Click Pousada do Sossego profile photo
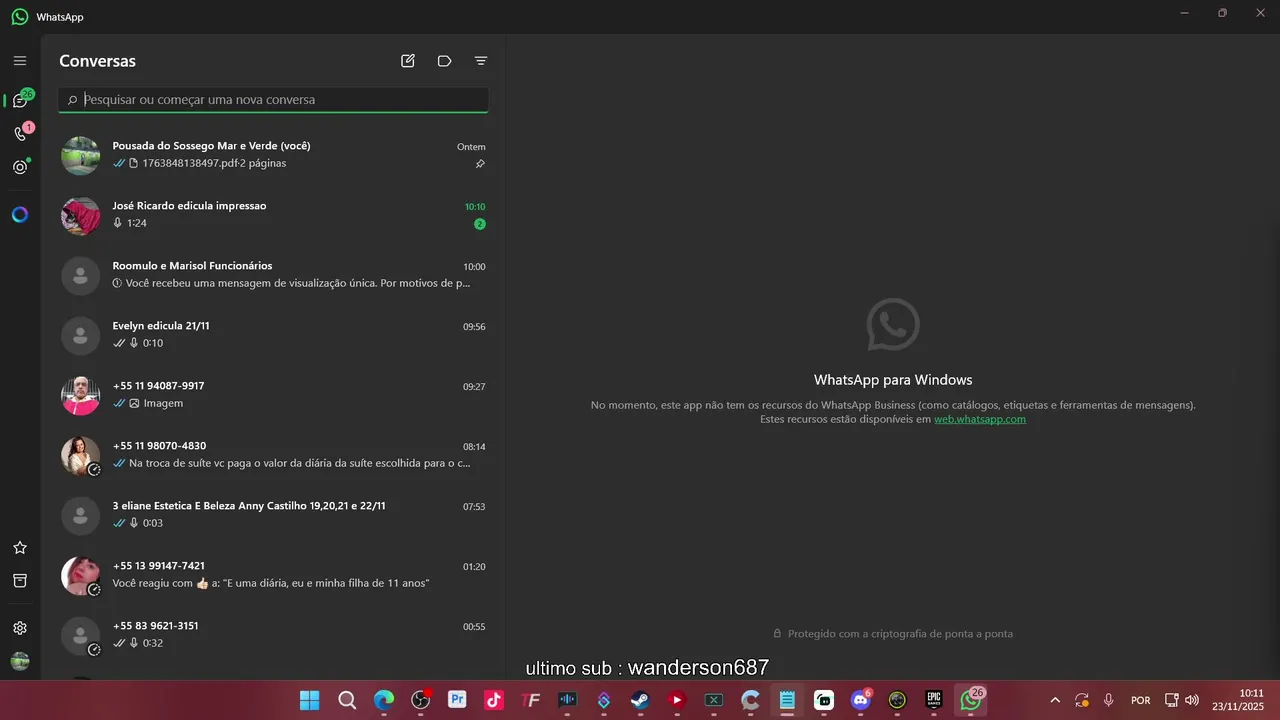Image resolution: width=1280 pixels, height=720 pixels. pyautogui.click(x=81, y=156)
